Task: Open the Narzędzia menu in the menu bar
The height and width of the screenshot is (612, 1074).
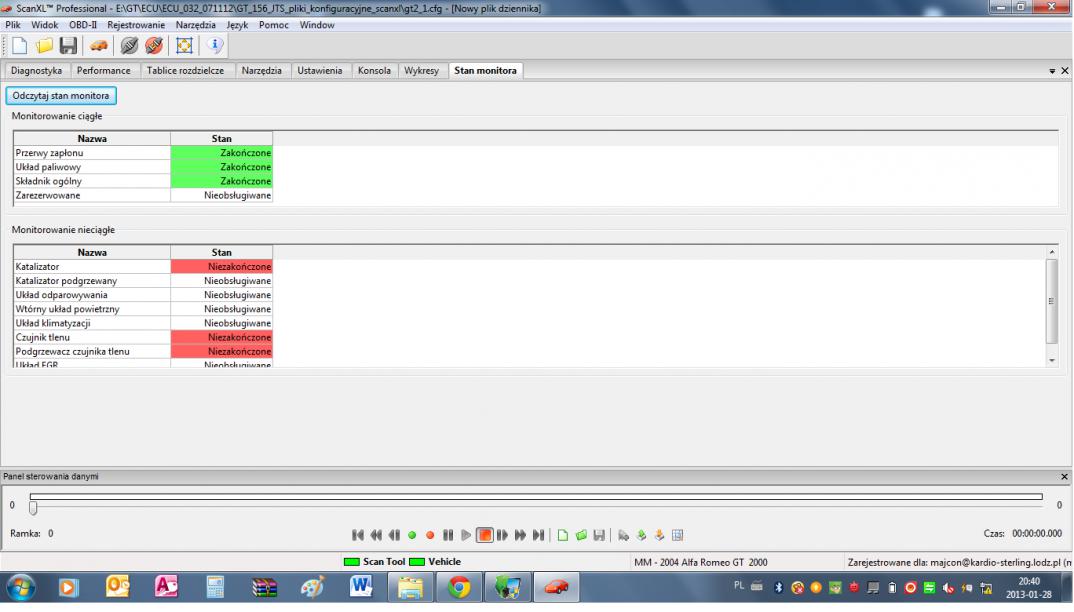Action: coord(195,25)
